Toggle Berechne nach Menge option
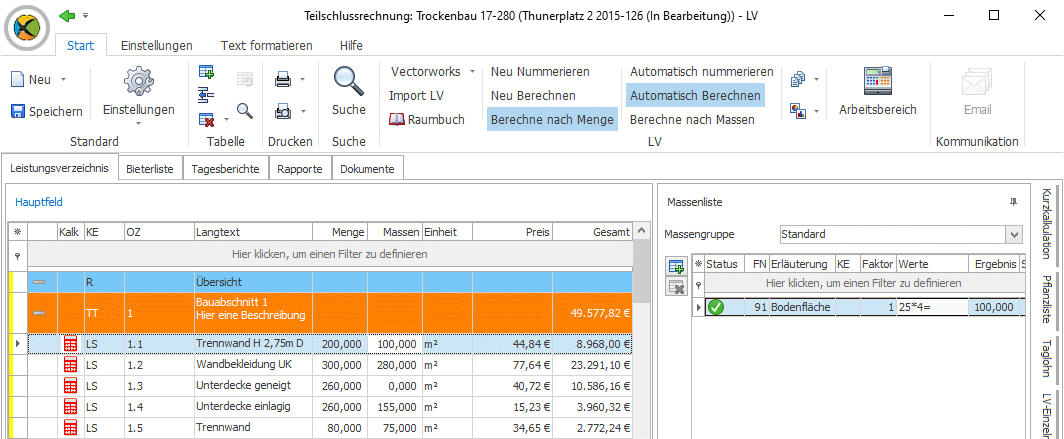This screenshot has width=1064, height=439. [x=552, y=119]
